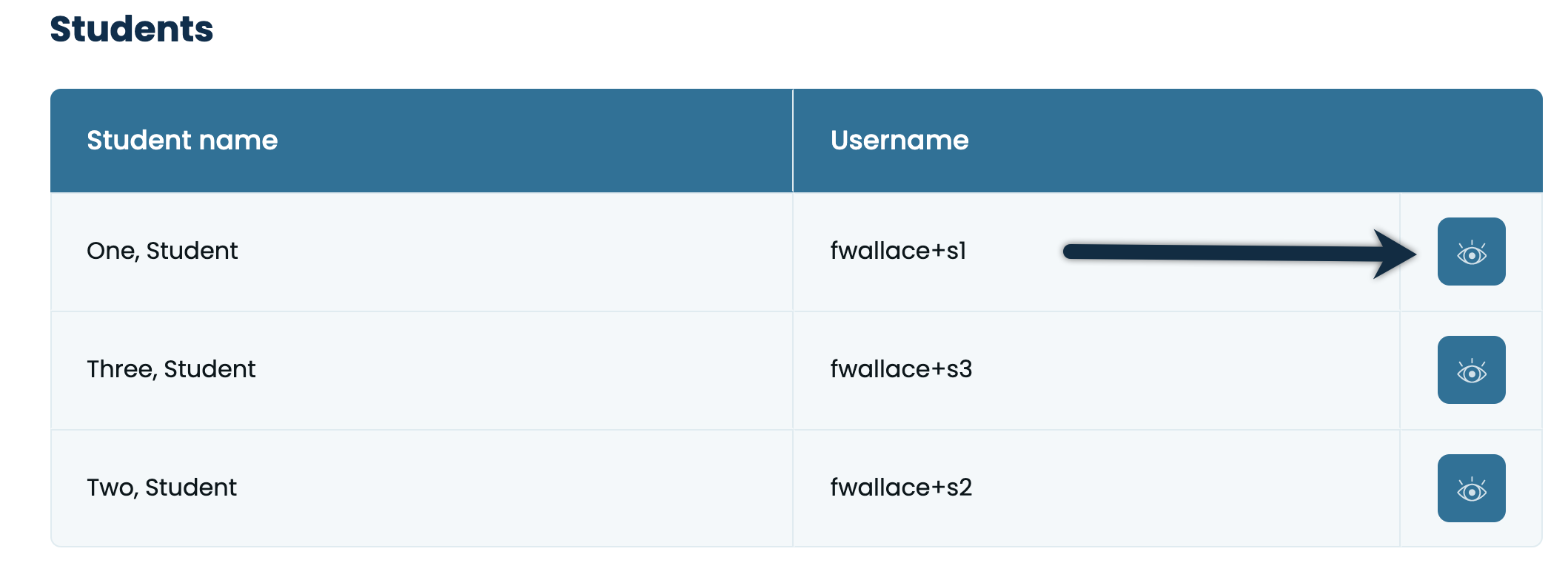Viewport: 1568px width, 577px height.
Task: Click the Students page heading
Action: click(x=132, y=30)
